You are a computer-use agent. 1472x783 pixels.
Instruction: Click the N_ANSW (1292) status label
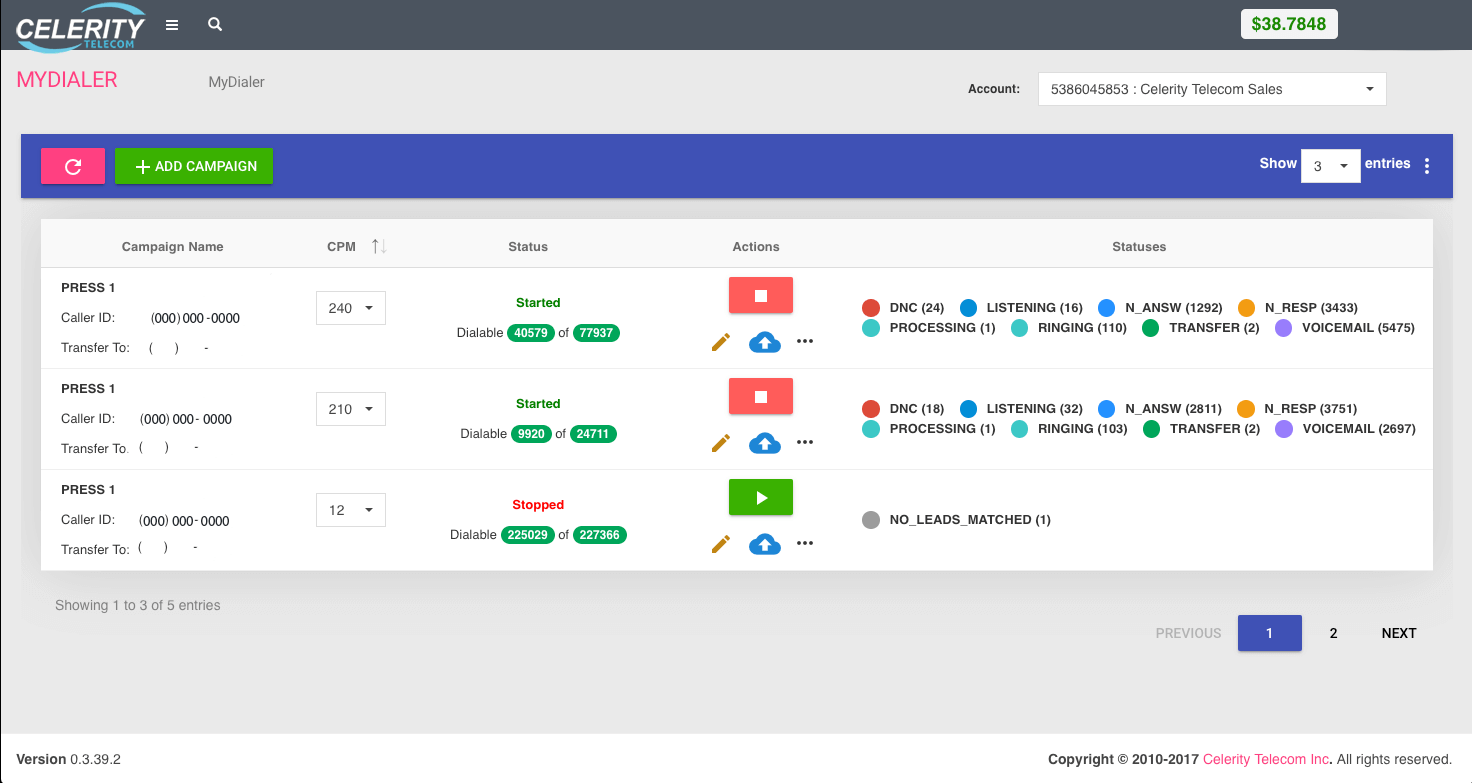pos(1174,308)
